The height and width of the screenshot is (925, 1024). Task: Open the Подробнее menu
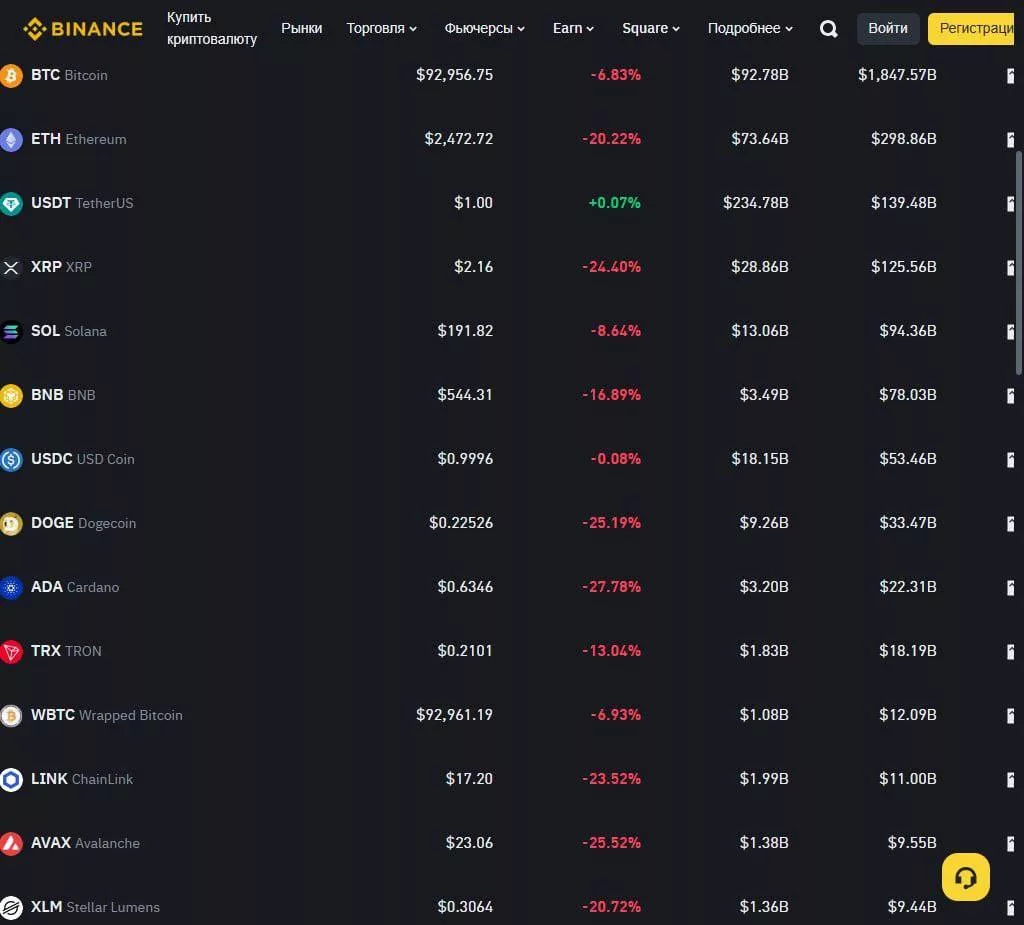[x=750, y=29]
